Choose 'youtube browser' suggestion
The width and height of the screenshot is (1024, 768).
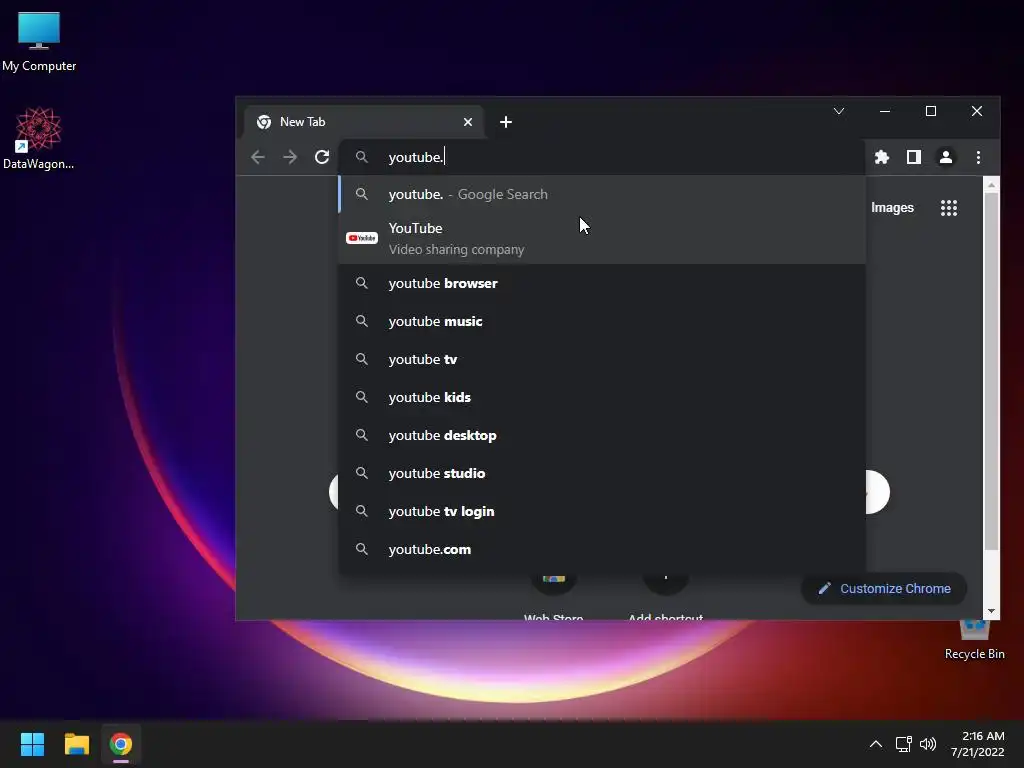tap(602, 283)
